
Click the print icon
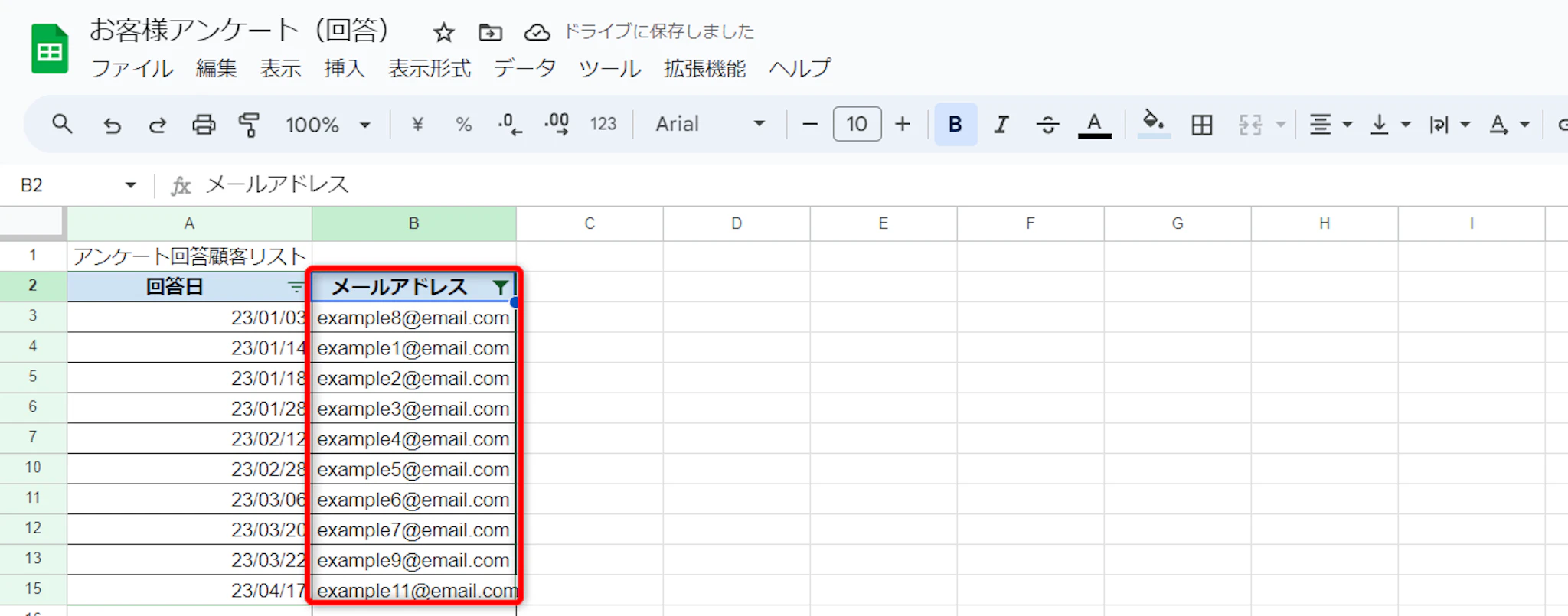(204, 125)
